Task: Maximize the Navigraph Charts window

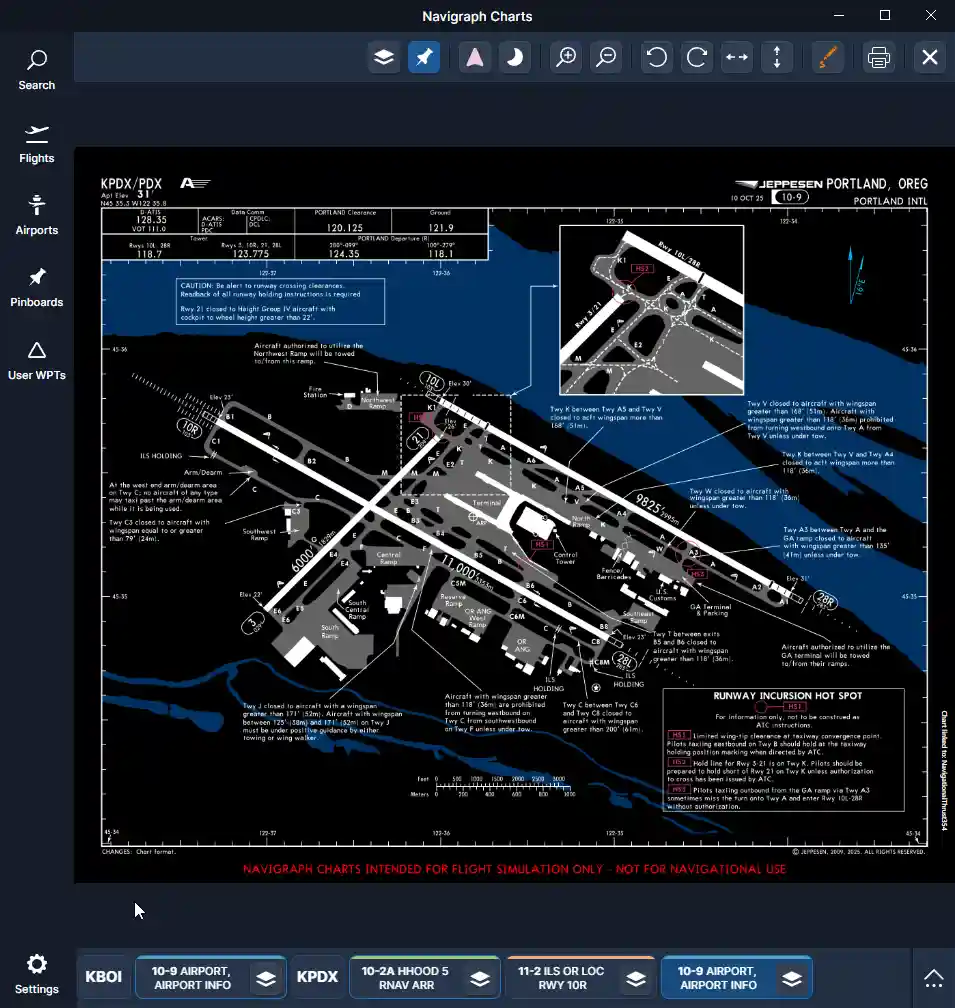Action: click(x=885, y=15)
